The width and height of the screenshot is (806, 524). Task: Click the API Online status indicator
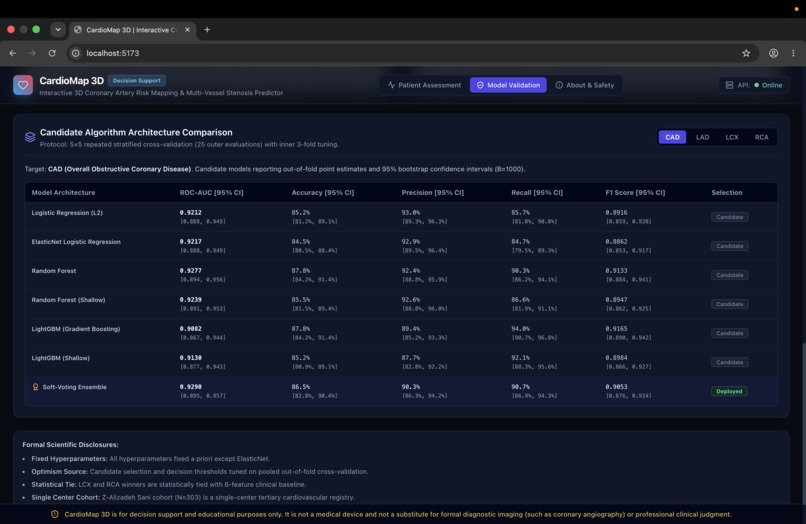pos(754,85)
